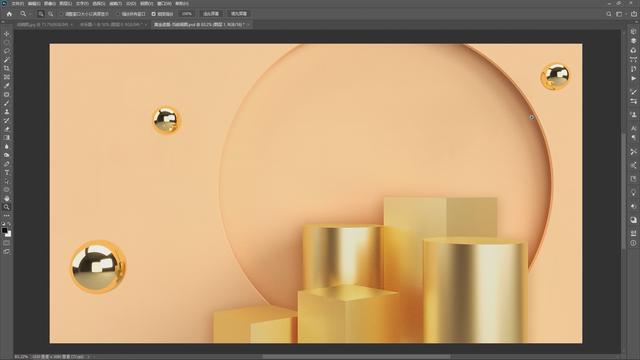Select the Brush tool
Screen dimensions: 640x360
click(x=7, y=103)
